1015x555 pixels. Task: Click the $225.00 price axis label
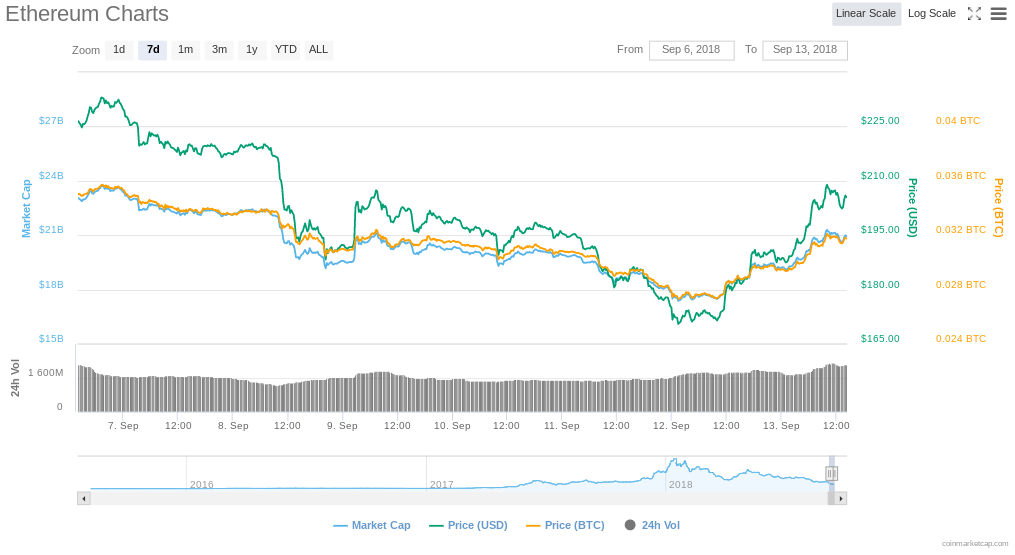pos(880,120)
